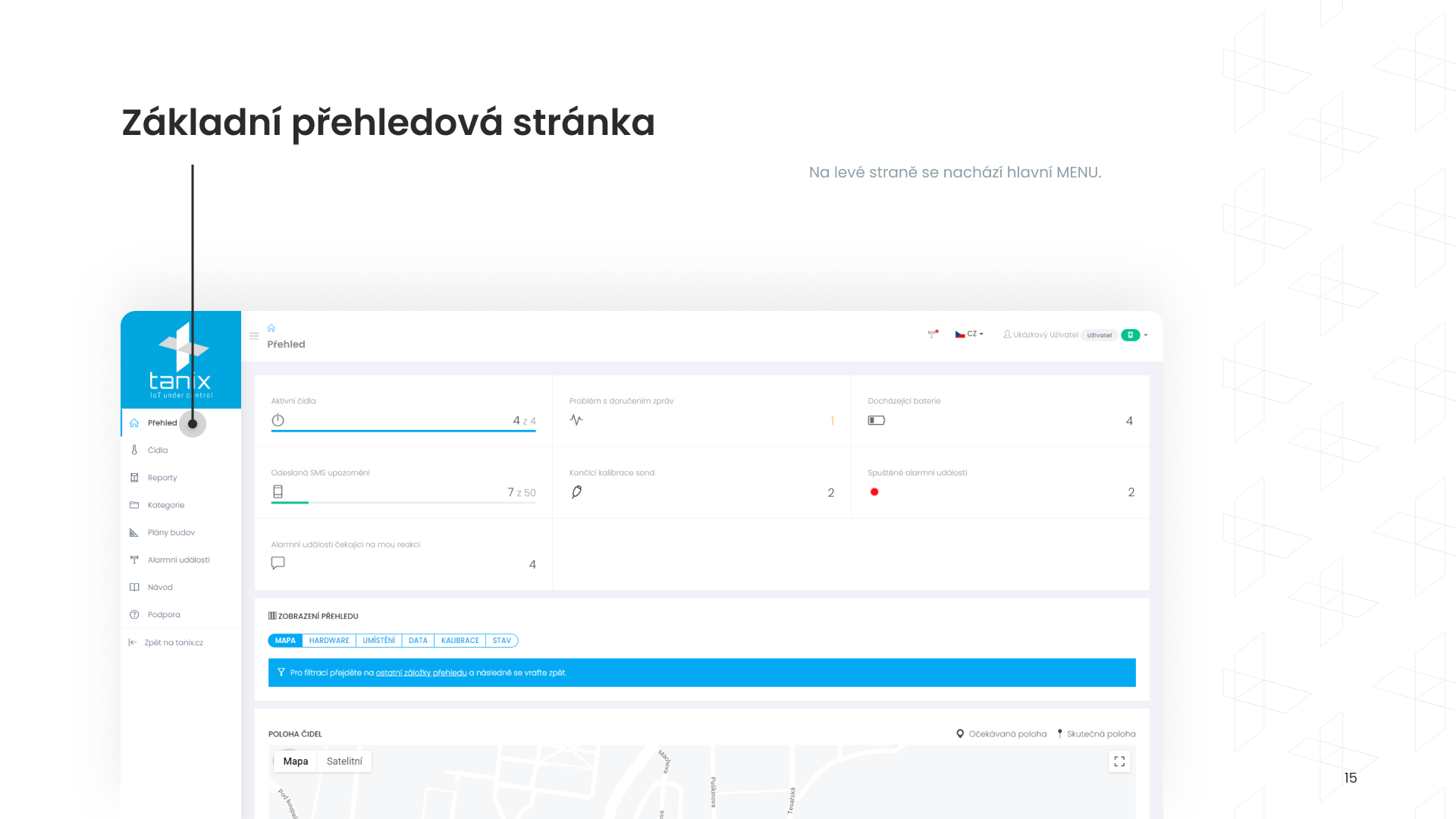
Task: Open the Alarmní události sidebar item
Action: point(178,560)
